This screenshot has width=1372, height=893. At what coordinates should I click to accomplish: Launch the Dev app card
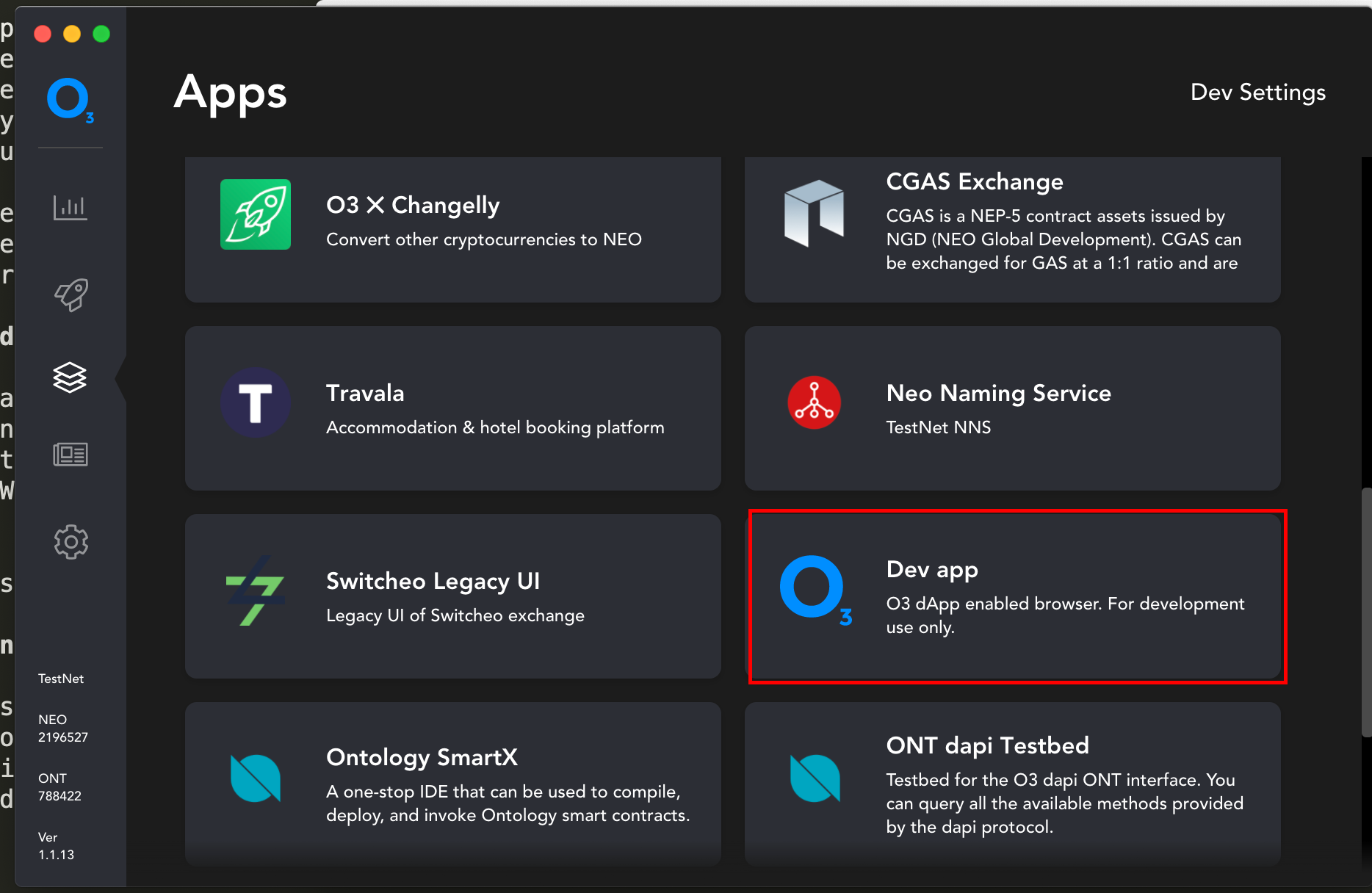[x=1013, y=596]
